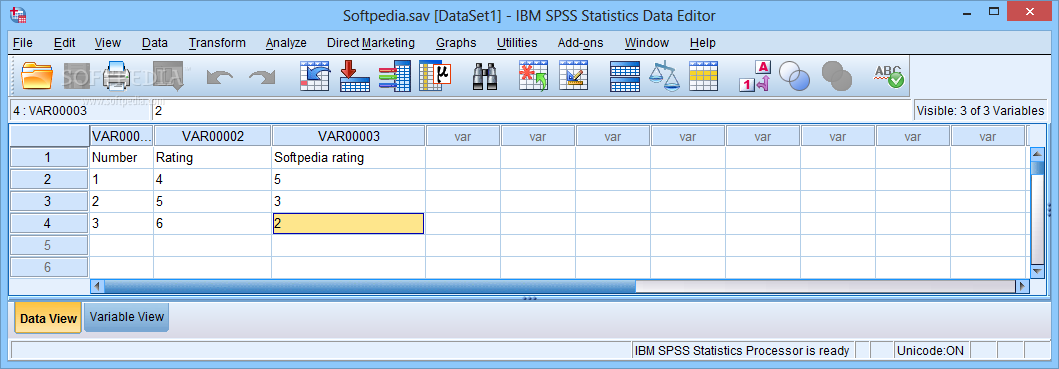Open the Help menu
This screenshot has height=369, width=1059.
702,43
